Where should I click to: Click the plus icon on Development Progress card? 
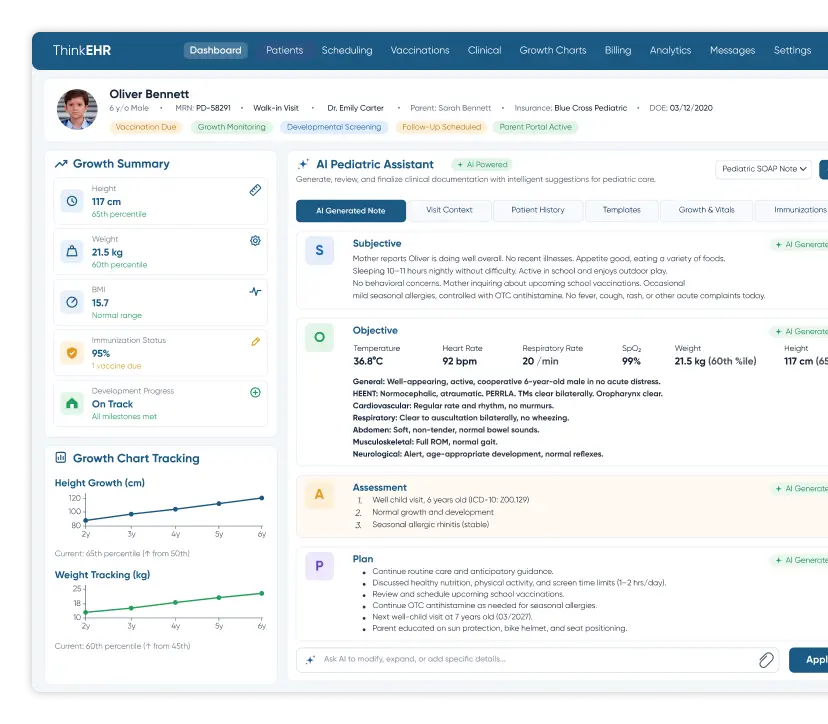255,392
